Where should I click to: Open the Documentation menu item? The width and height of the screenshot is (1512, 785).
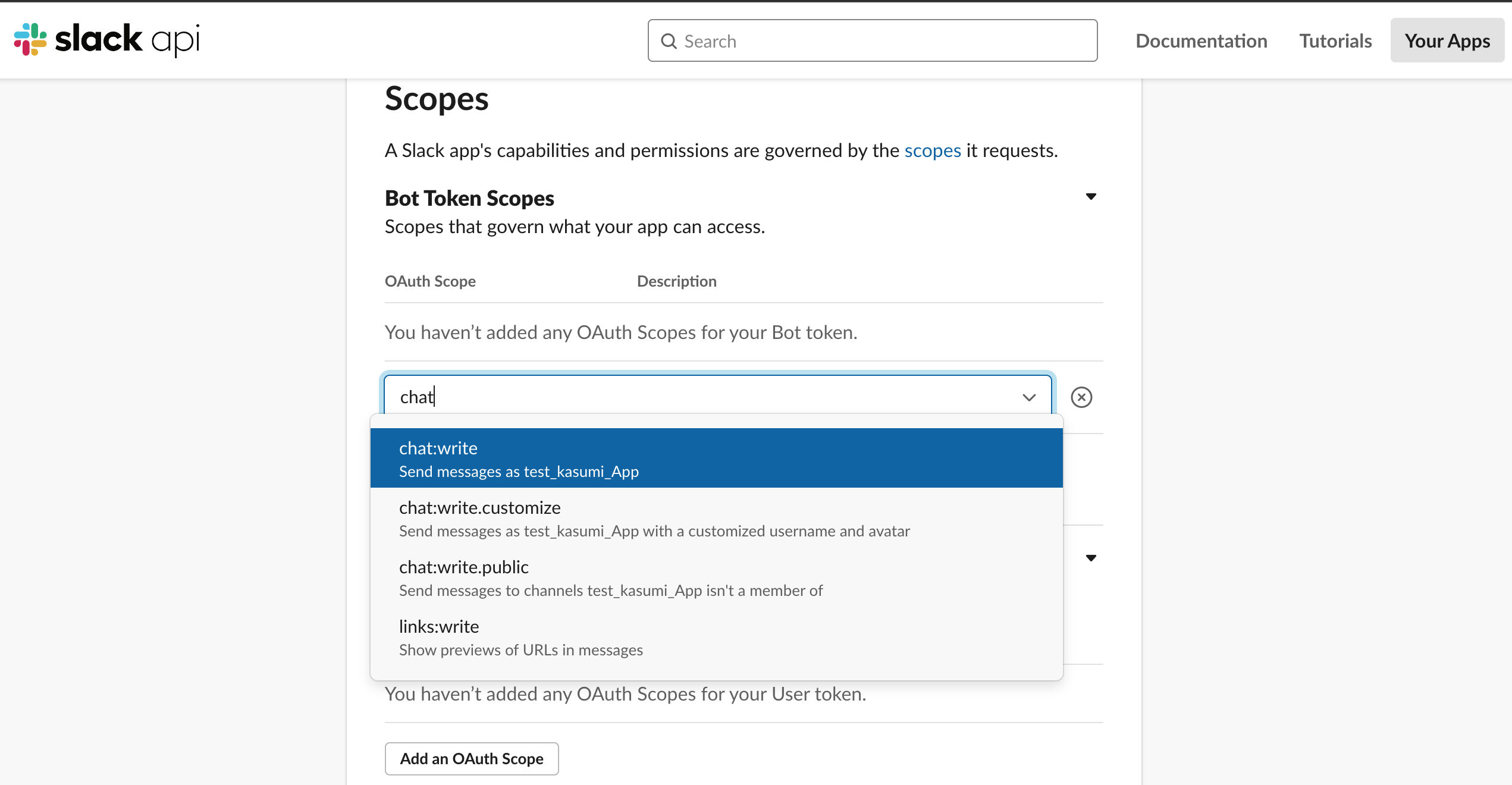1201,40
